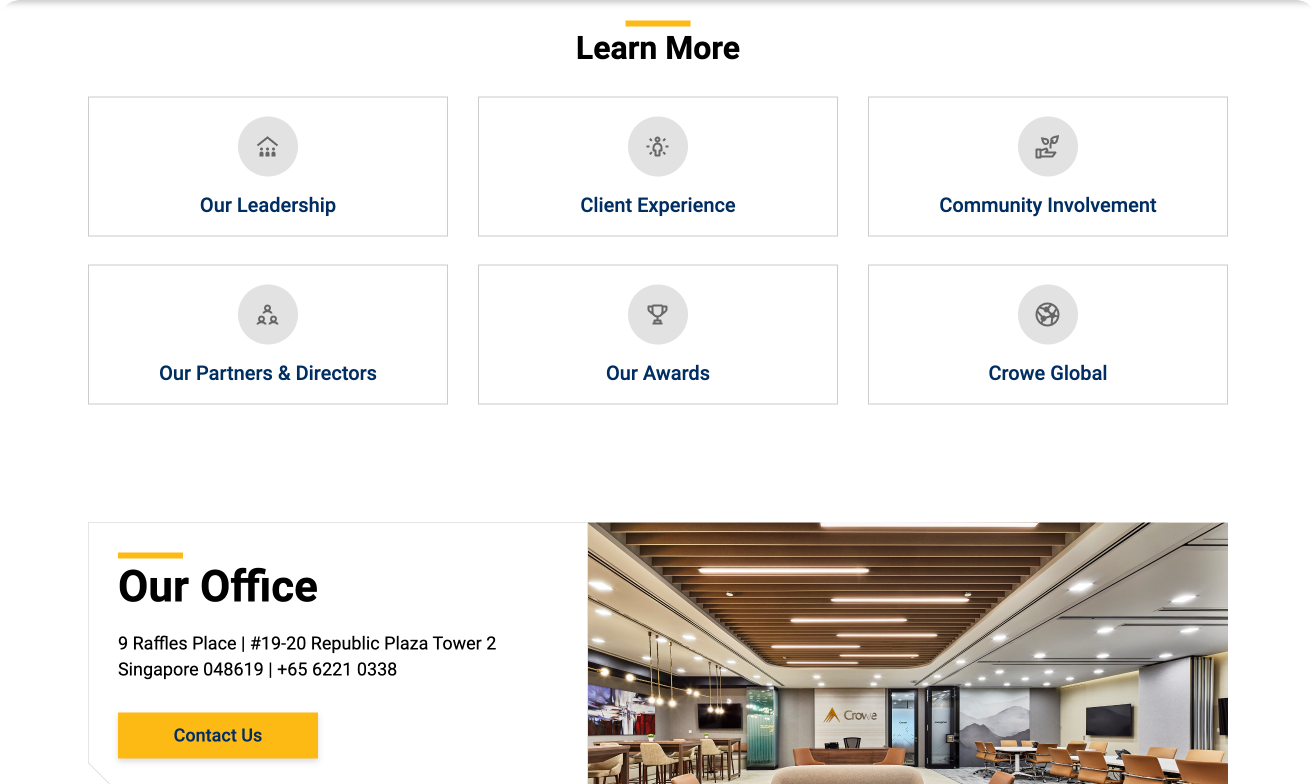
Task: Click the yellow Contact Us button
Action: (218, 735)
